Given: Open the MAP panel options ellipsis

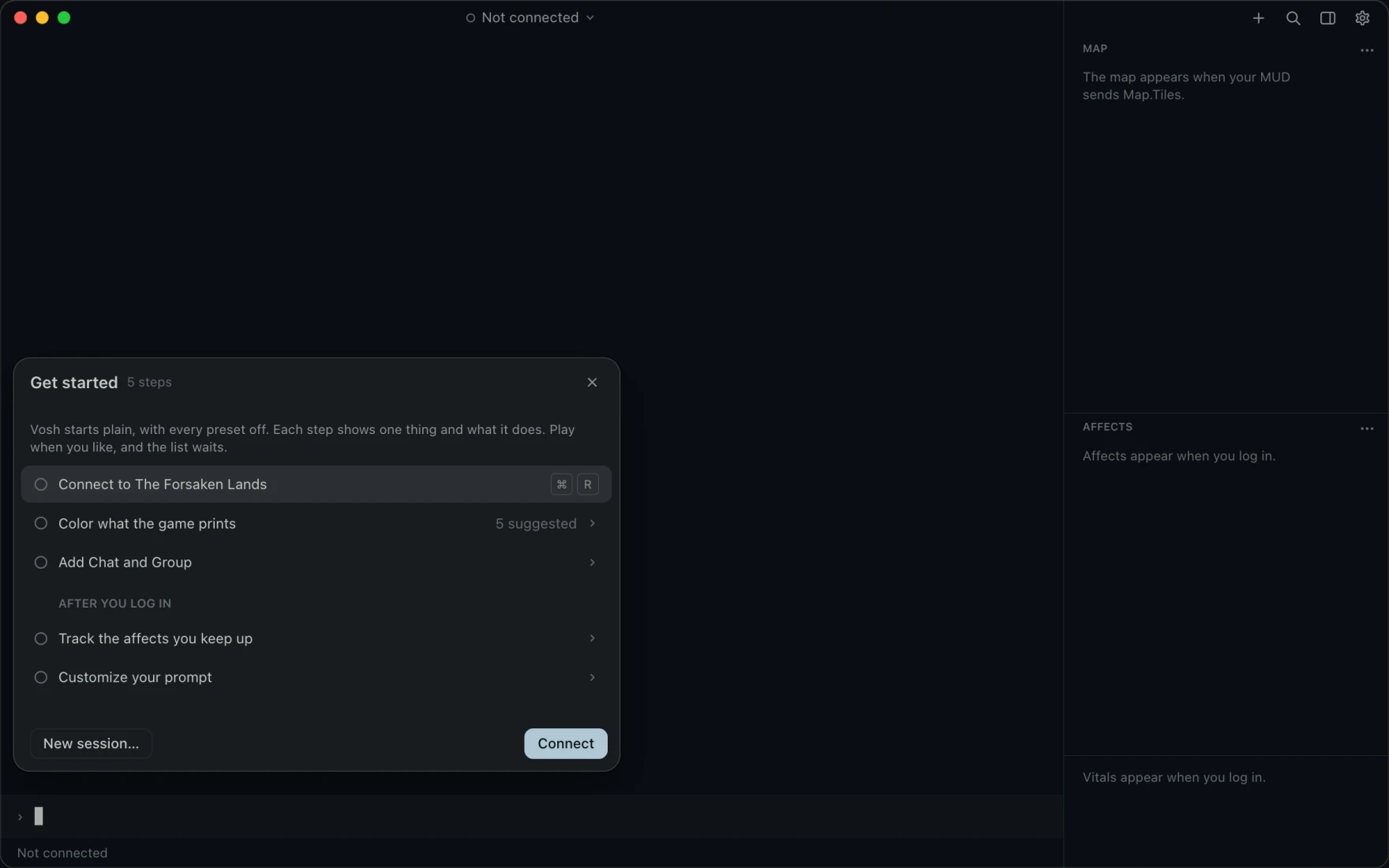Looking at the screenshot, I should click(x=1367, y=50).
